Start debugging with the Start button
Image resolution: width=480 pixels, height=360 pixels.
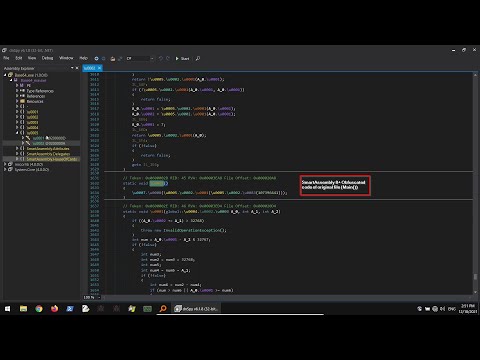point(182,58)
